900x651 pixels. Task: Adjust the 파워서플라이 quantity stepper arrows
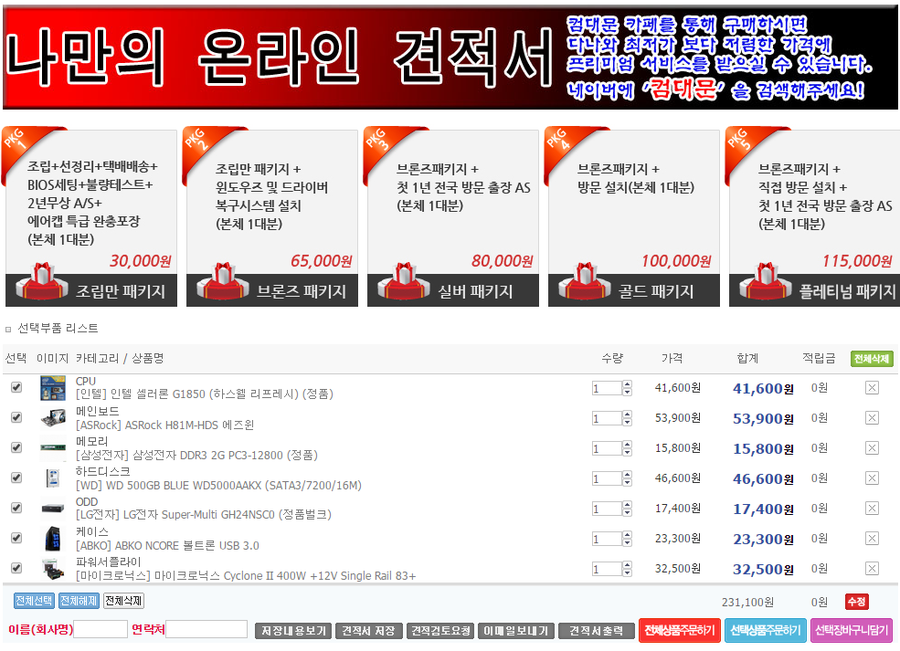[x=627, y=569]
